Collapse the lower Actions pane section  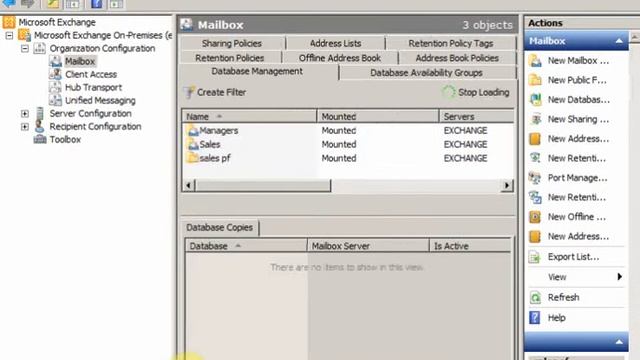(x=619, y=342)
